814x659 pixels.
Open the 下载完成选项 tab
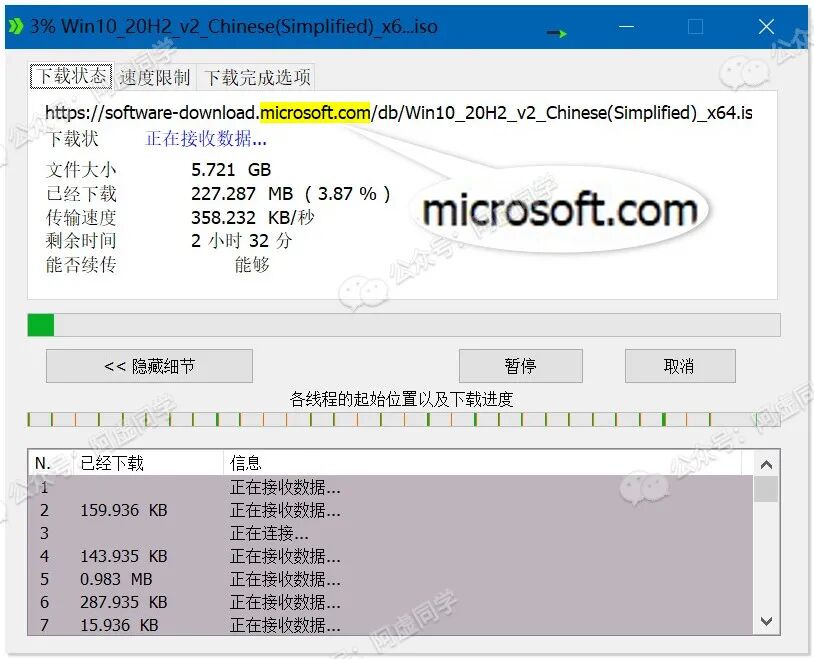point(257,78)
